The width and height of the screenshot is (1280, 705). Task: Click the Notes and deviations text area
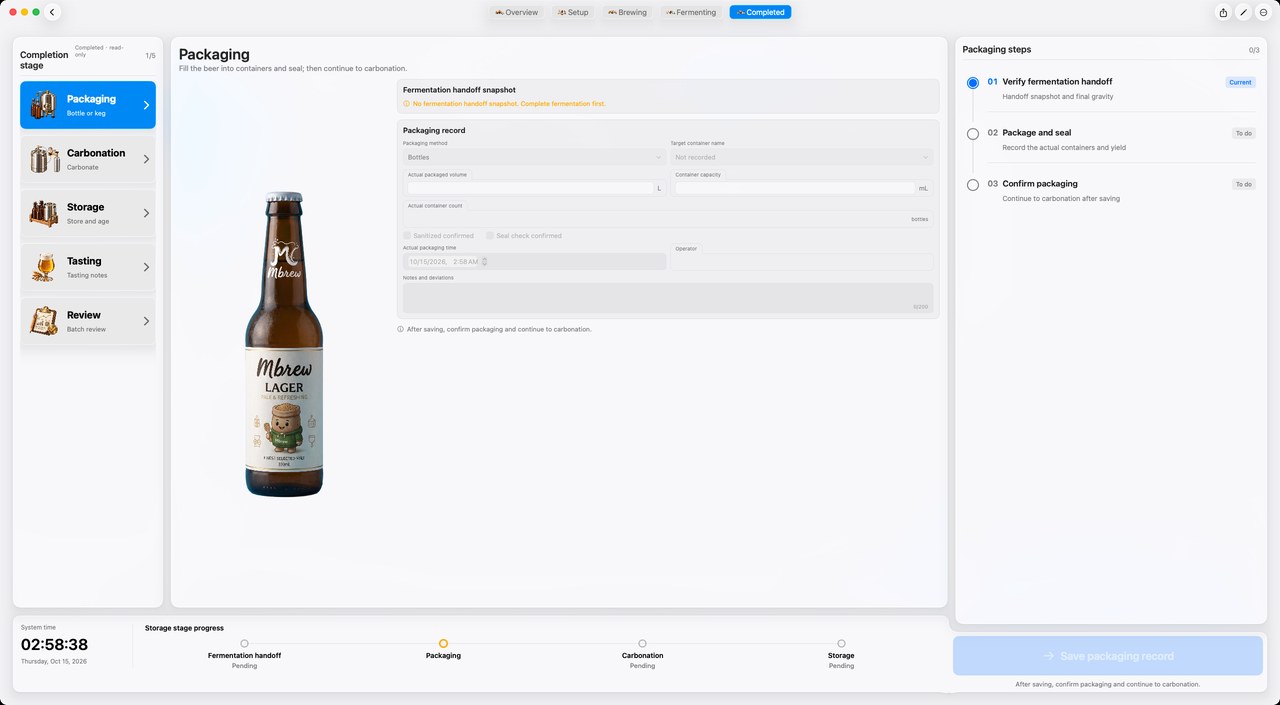[x=668, y=298]
